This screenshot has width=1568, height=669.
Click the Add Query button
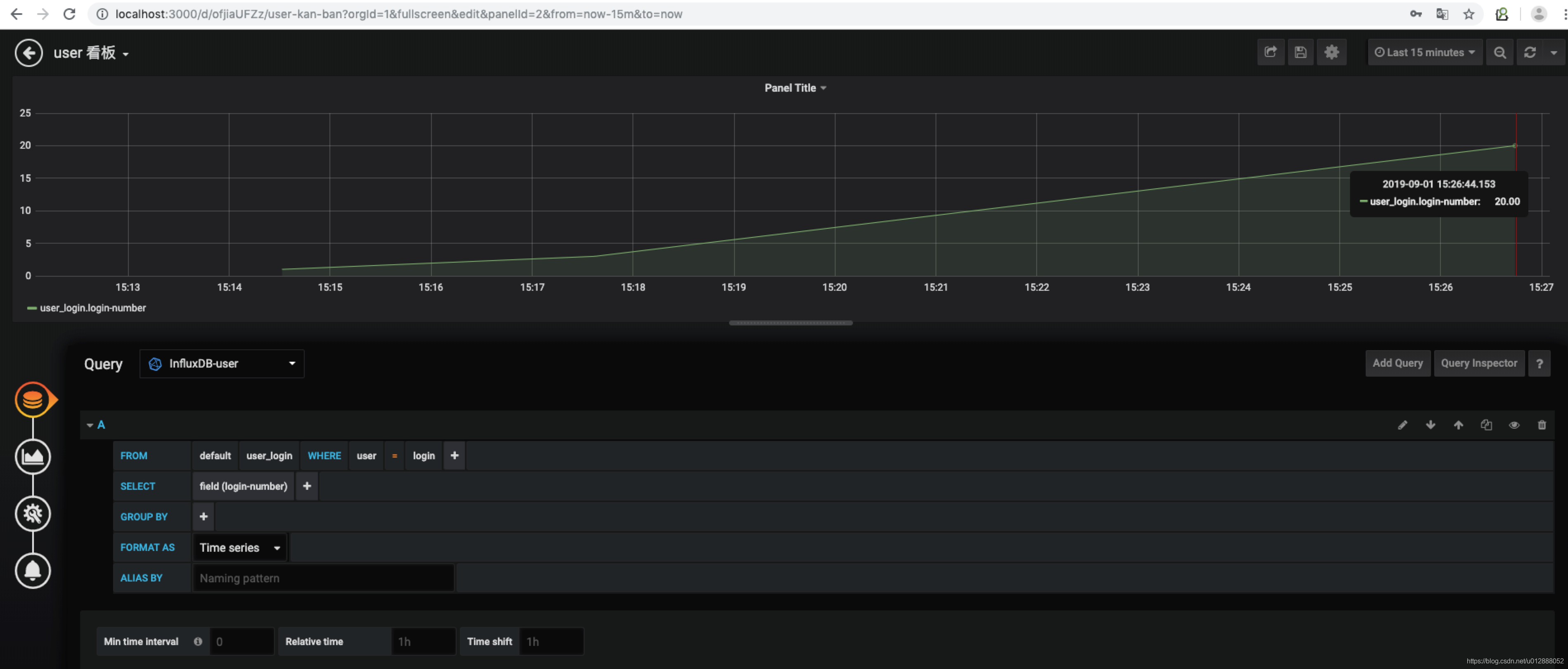1397,363
